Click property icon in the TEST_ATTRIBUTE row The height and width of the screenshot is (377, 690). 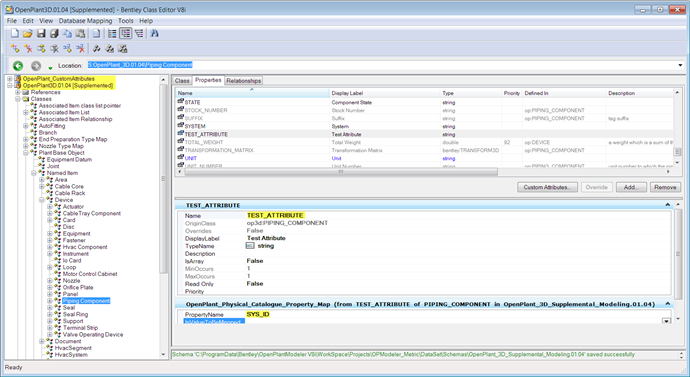[180, 134]
